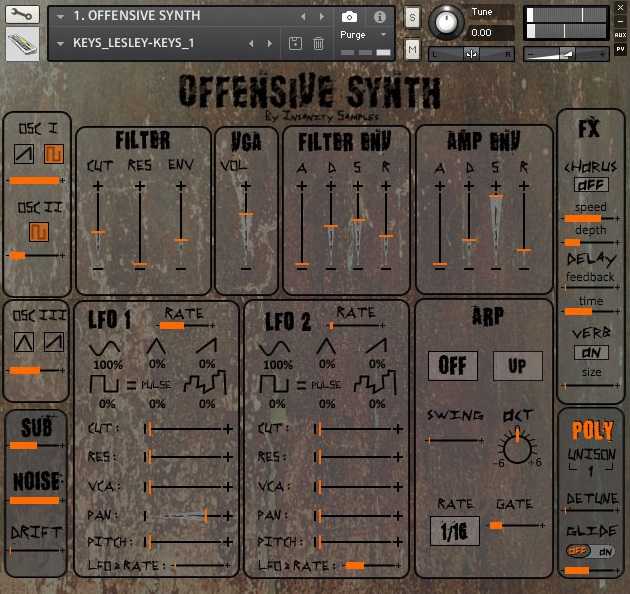Select the previous snapshot arrow
Image resolution: width=630 pixels, height=594 pixels.
(x=251, y=43)
